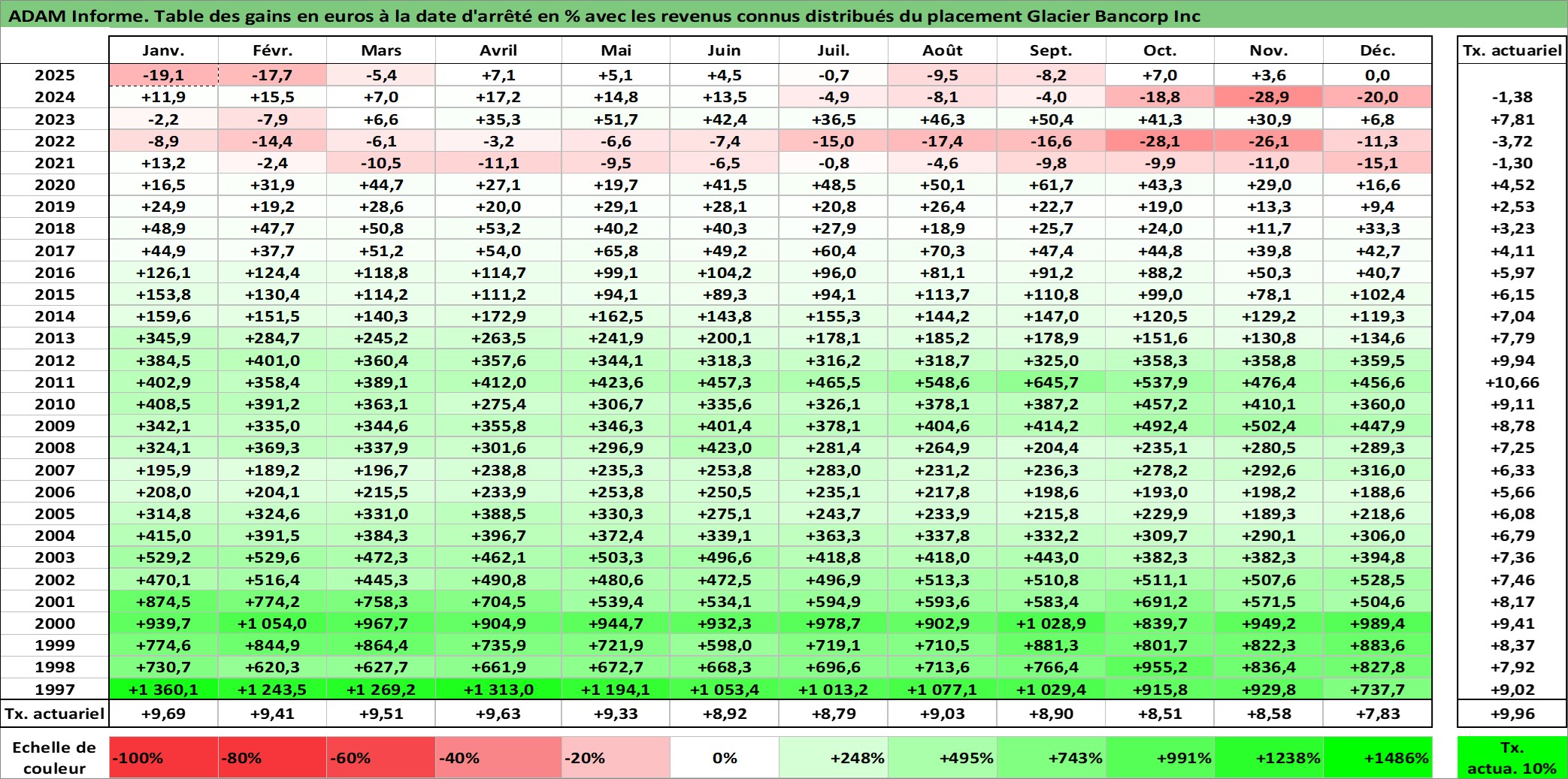Click the +9,96 overall actuarial rate cell

[1512, 714]
